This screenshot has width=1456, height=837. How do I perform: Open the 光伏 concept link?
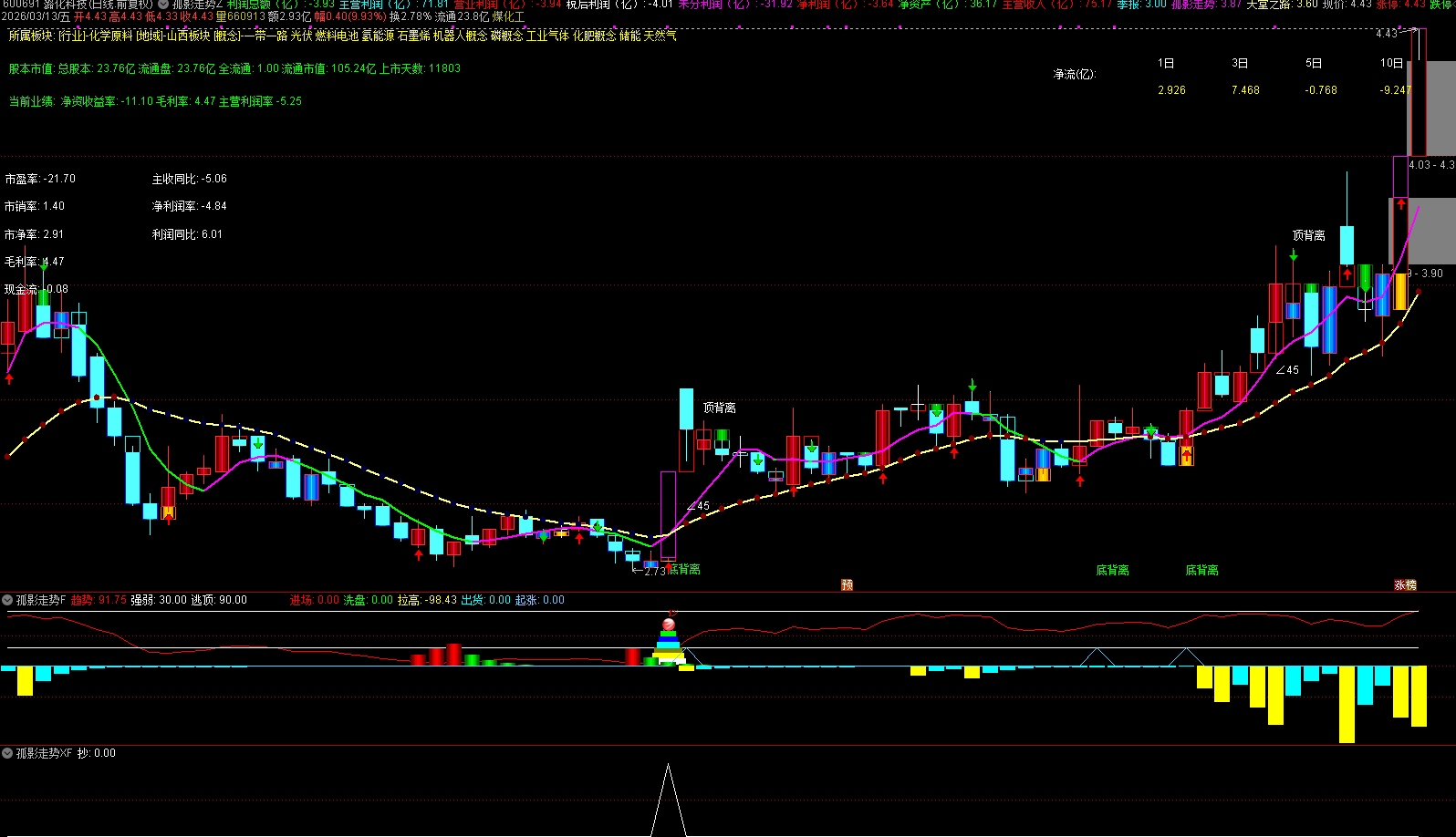tap(301, 36)
